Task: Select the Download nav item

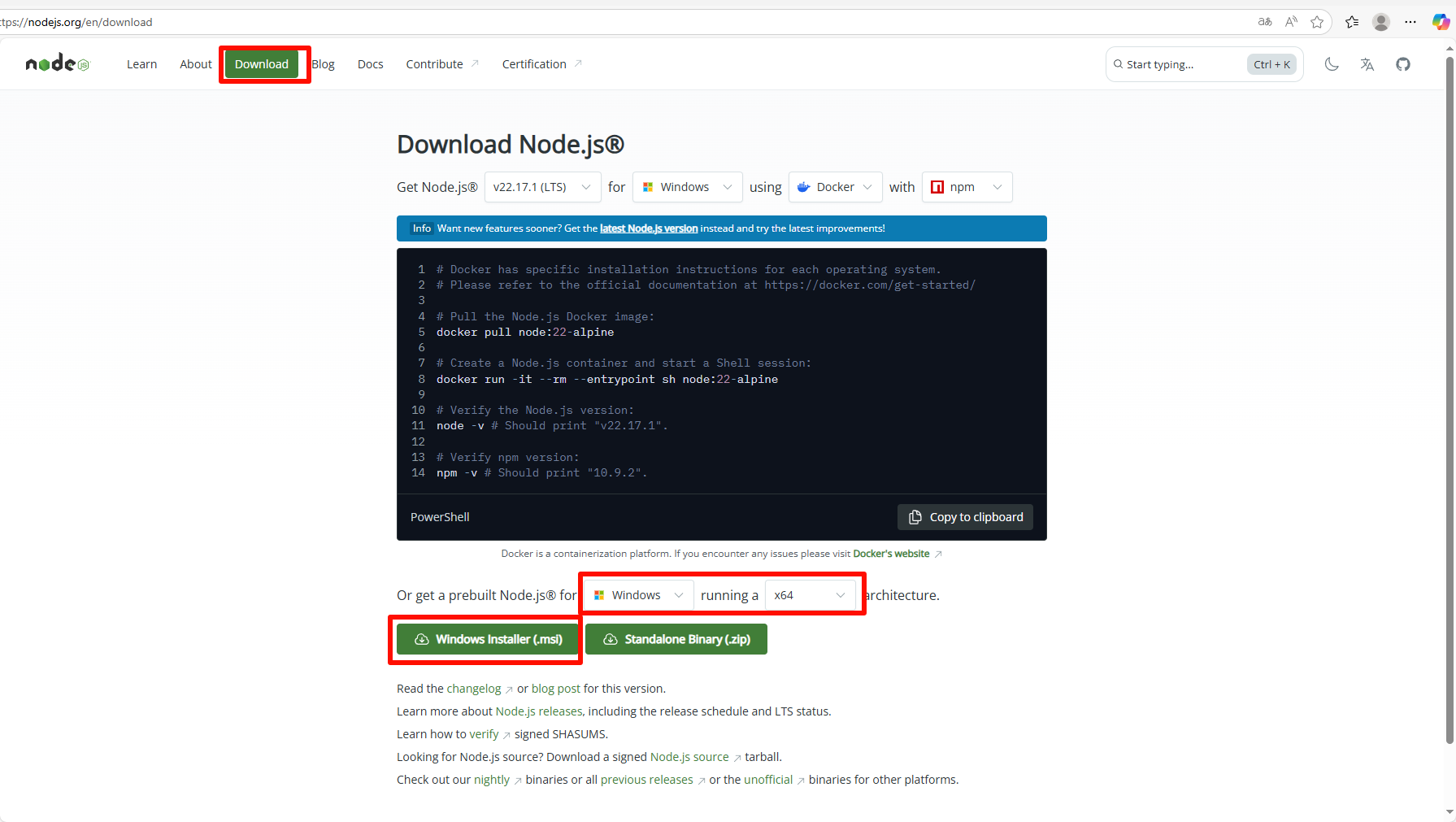Action: (262, 64)
